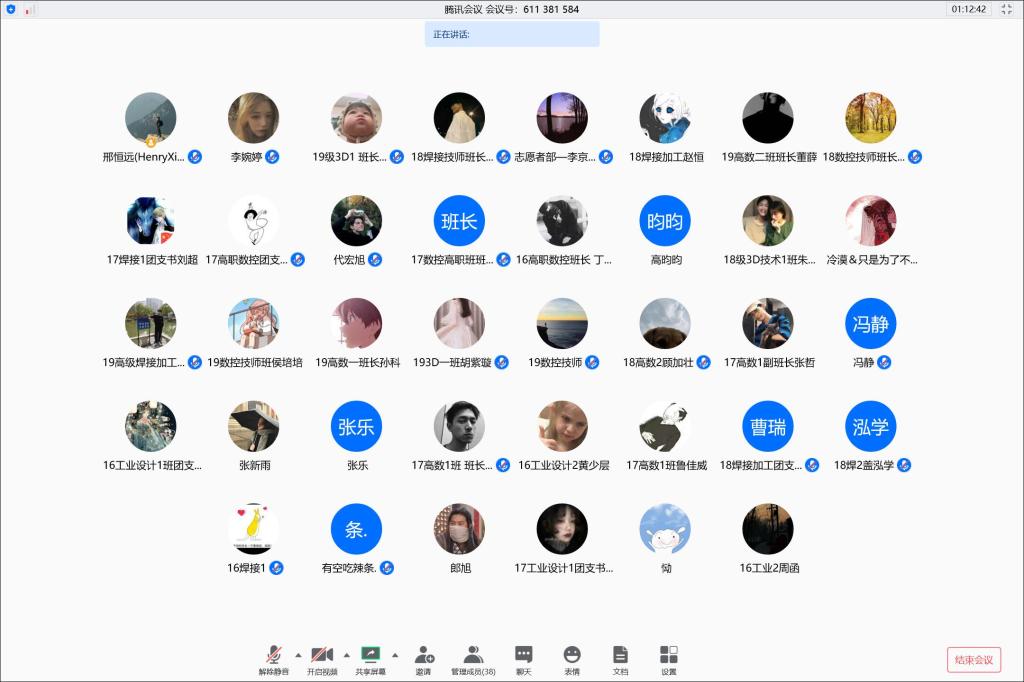The height and width of the screenshot is (682, 1024).
Task: Select the 曹瑞 blue avatar circle
Action: point(768,427)
